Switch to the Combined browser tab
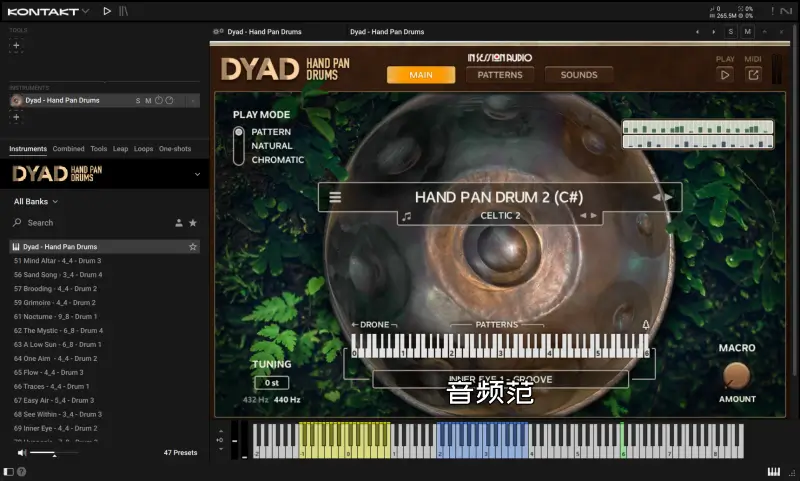800x481 pixels. click(x=68, y=149)
